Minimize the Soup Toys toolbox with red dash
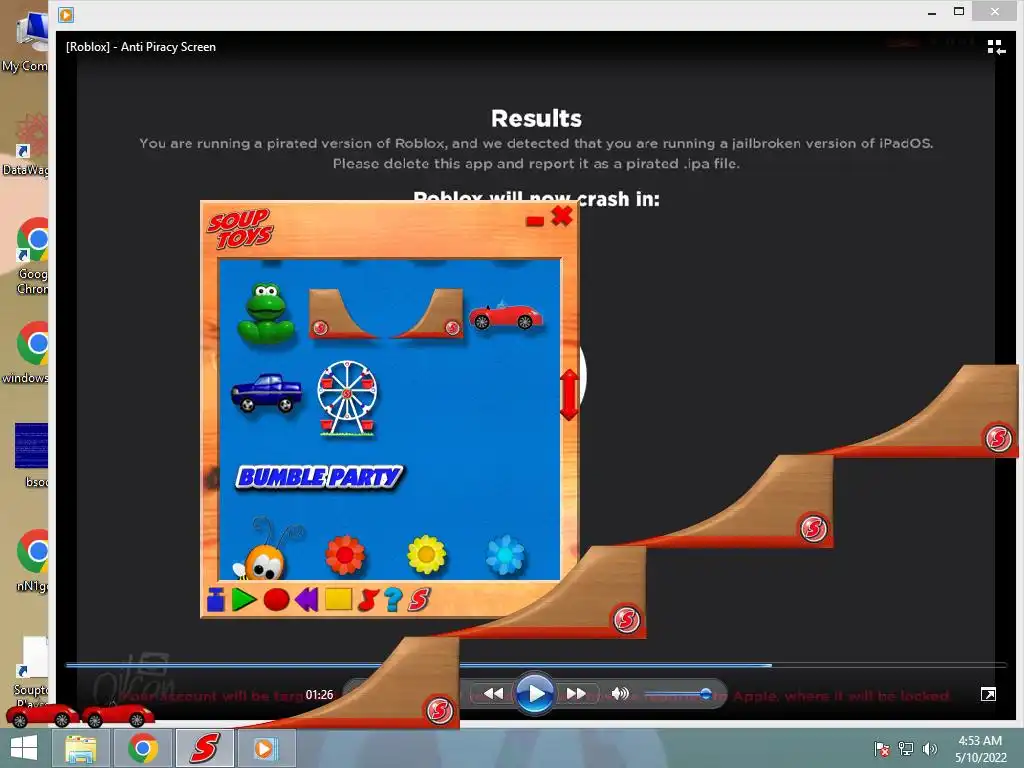 (535, 221)
